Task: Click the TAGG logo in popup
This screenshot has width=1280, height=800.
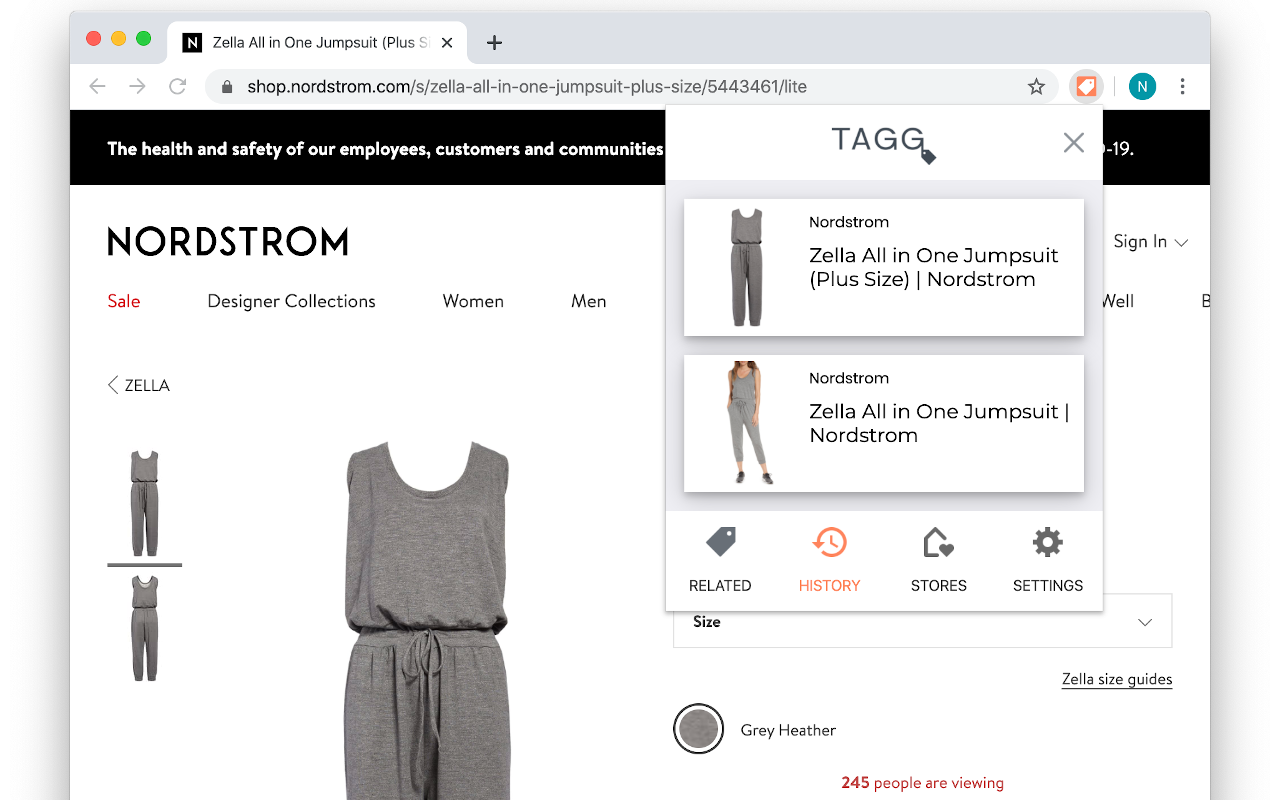Action: [x=883, y=143]
